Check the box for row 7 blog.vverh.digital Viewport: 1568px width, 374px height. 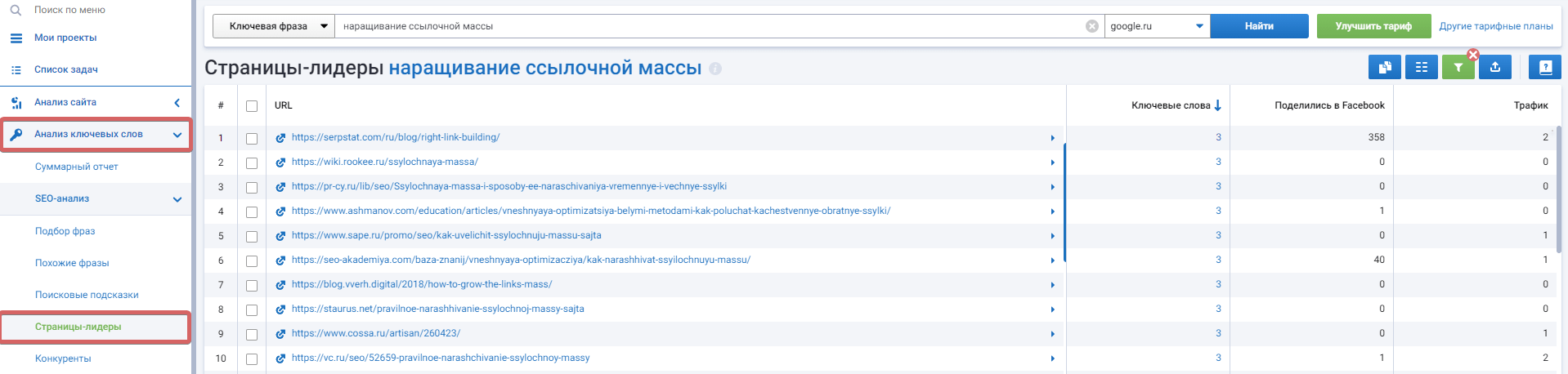tap(252, 286)
